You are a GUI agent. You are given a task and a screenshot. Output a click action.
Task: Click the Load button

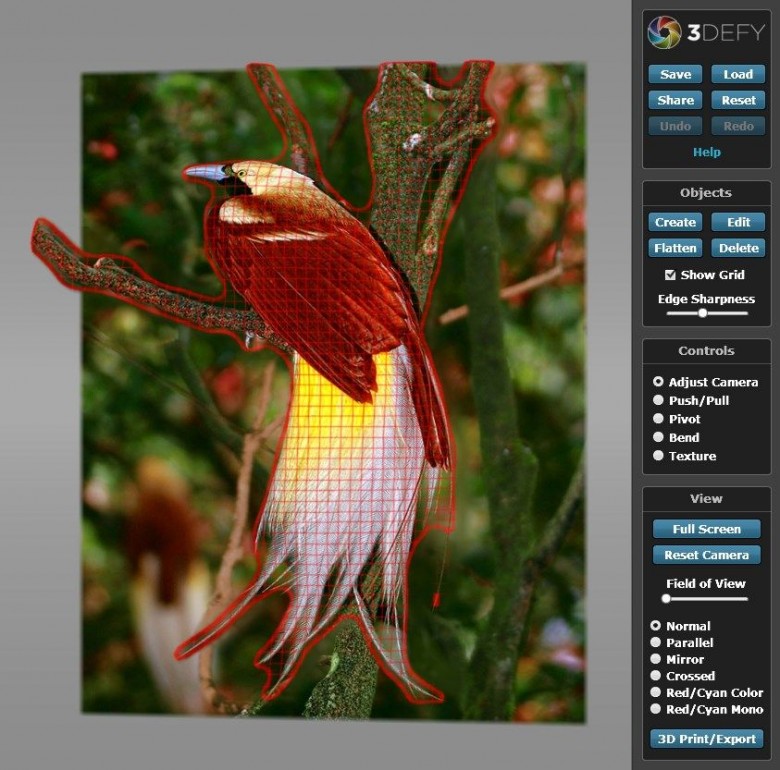pyautogui.click(x=738, y=75)
